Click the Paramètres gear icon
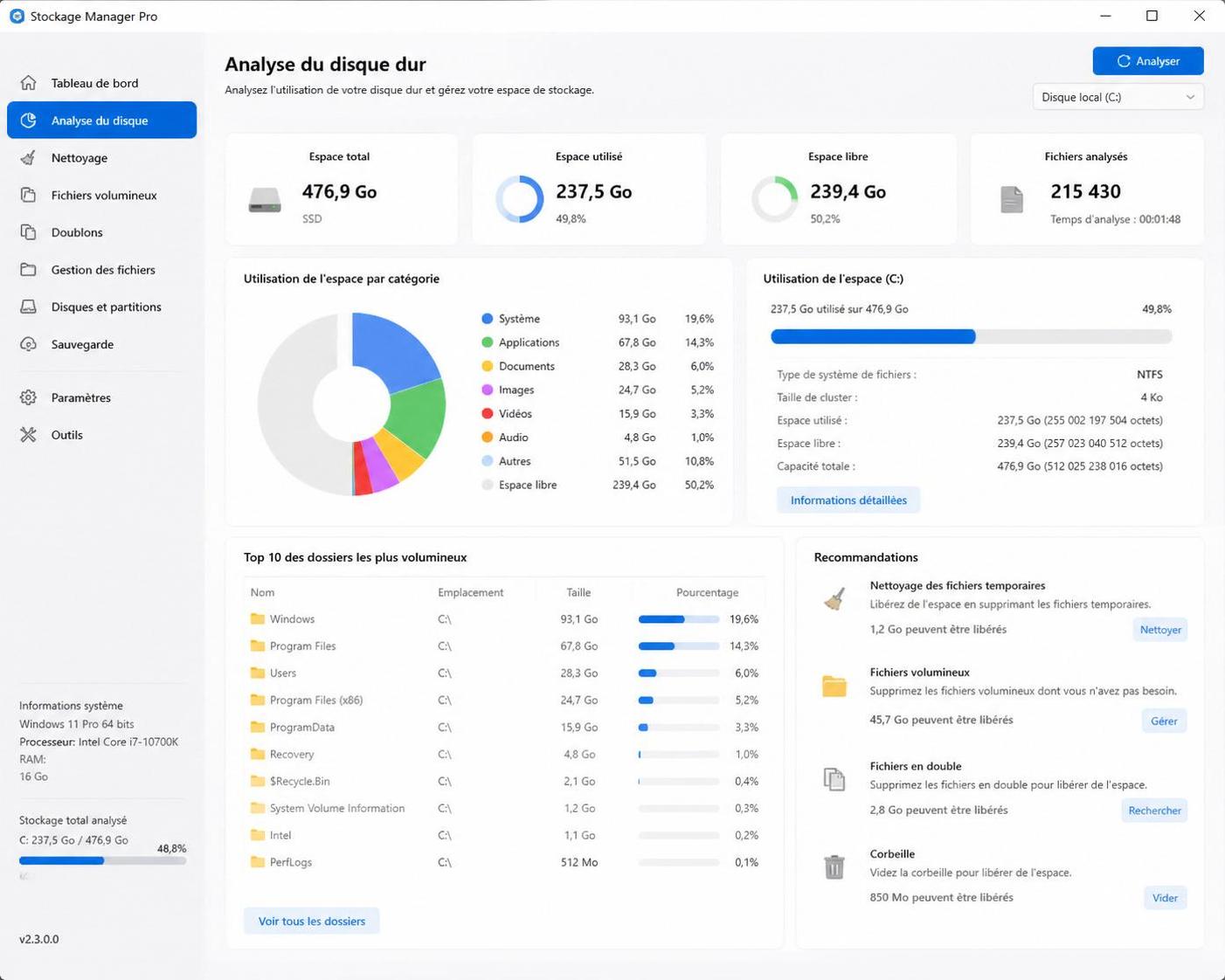1225x980 pixels. tap(29, 397)
